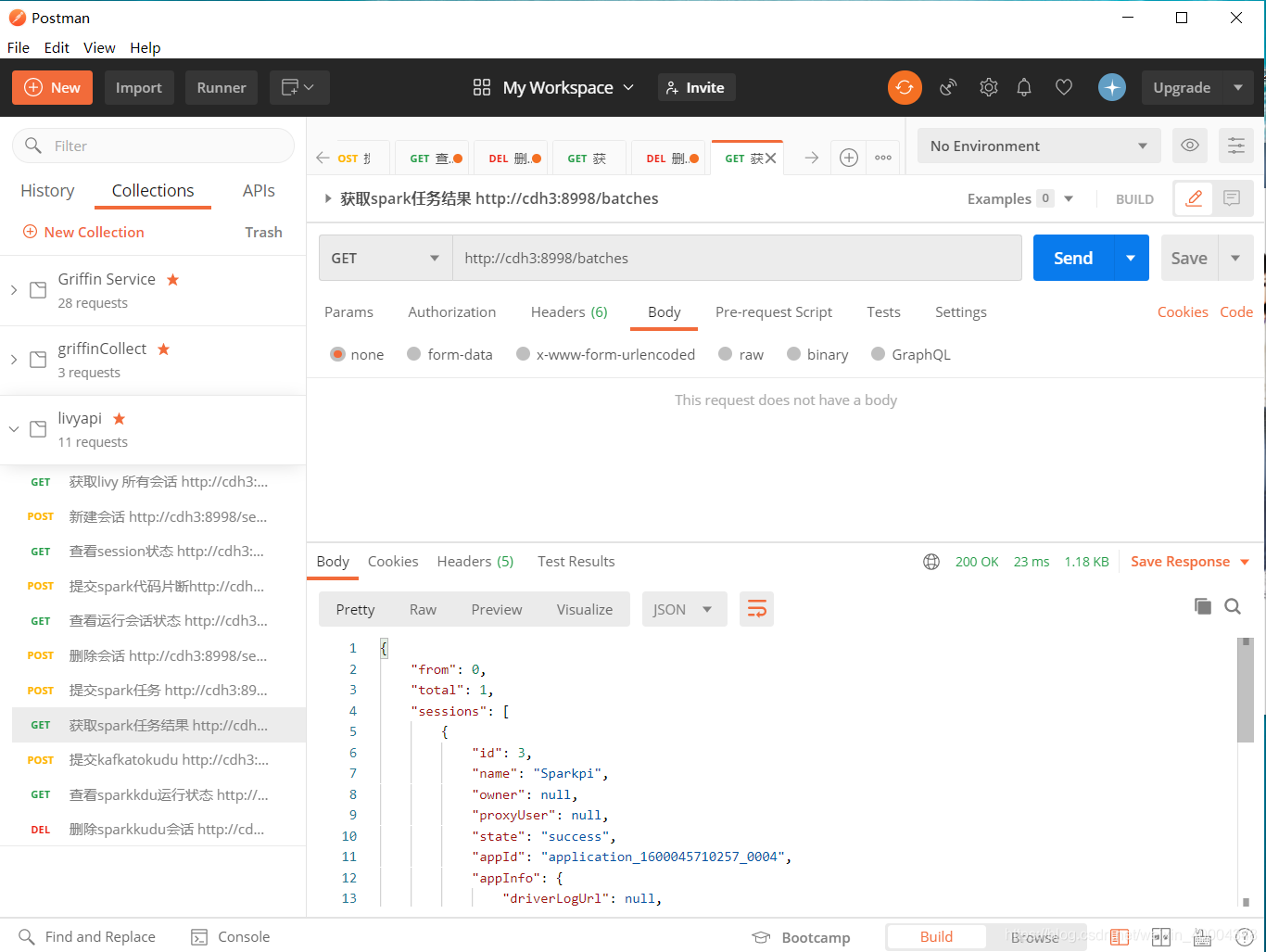The height and width of the screenshot is (952, 1266).
Task: Expand Griffin Service collection
Action: pos(14,290)
